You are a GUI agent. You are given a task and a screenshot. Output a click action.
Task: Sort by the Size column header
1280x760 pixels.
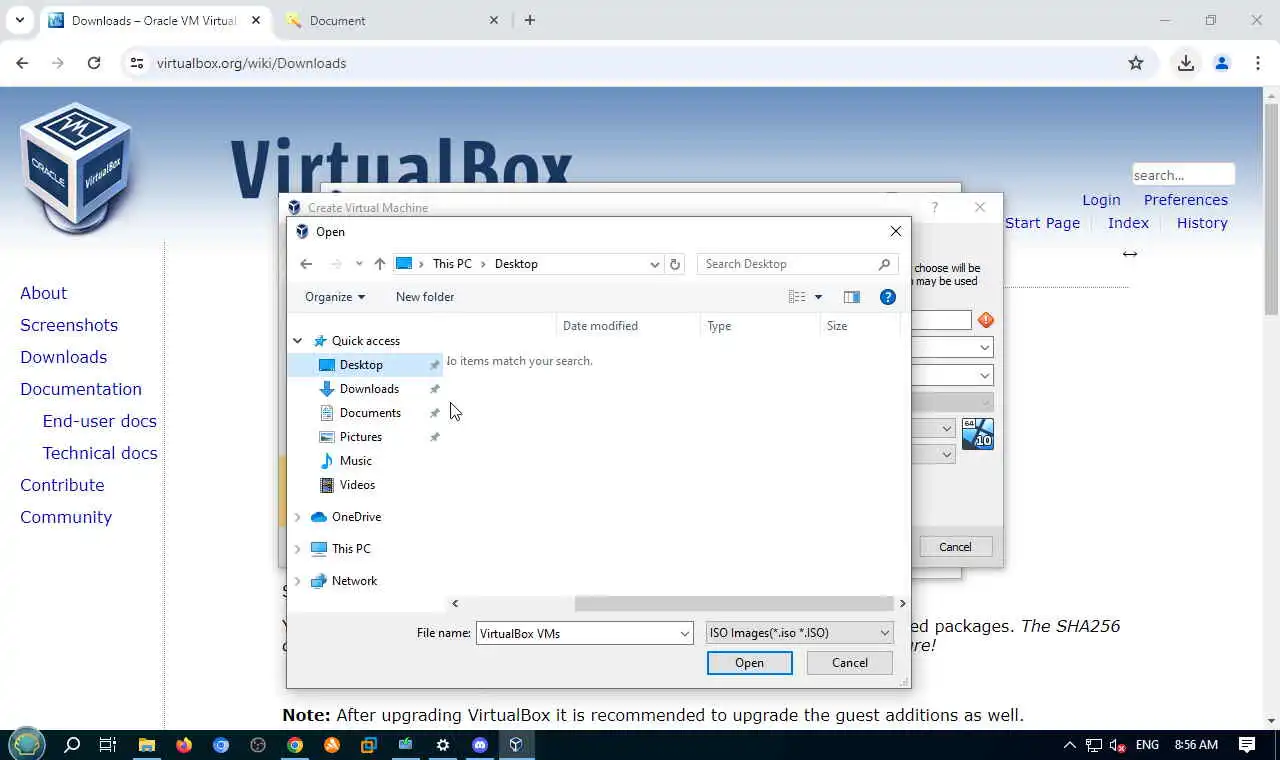pos(860,326)
